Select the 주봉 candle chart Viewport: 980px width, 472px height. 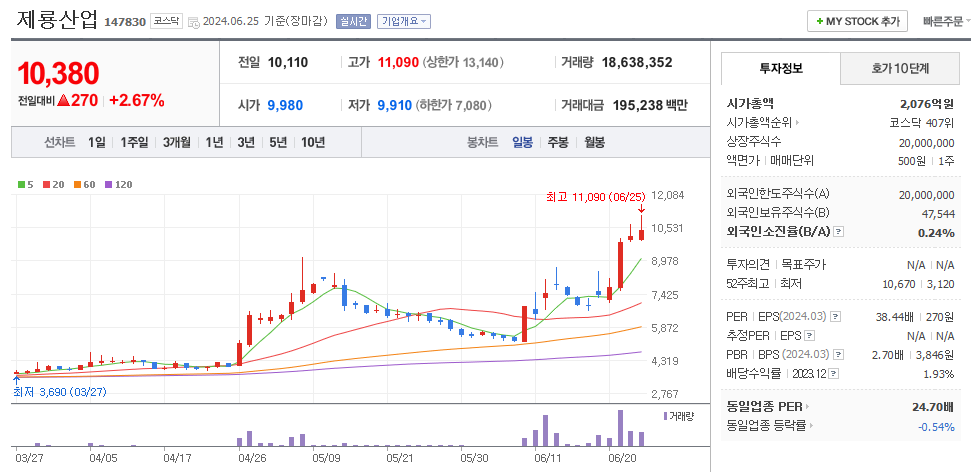(558, 142)
